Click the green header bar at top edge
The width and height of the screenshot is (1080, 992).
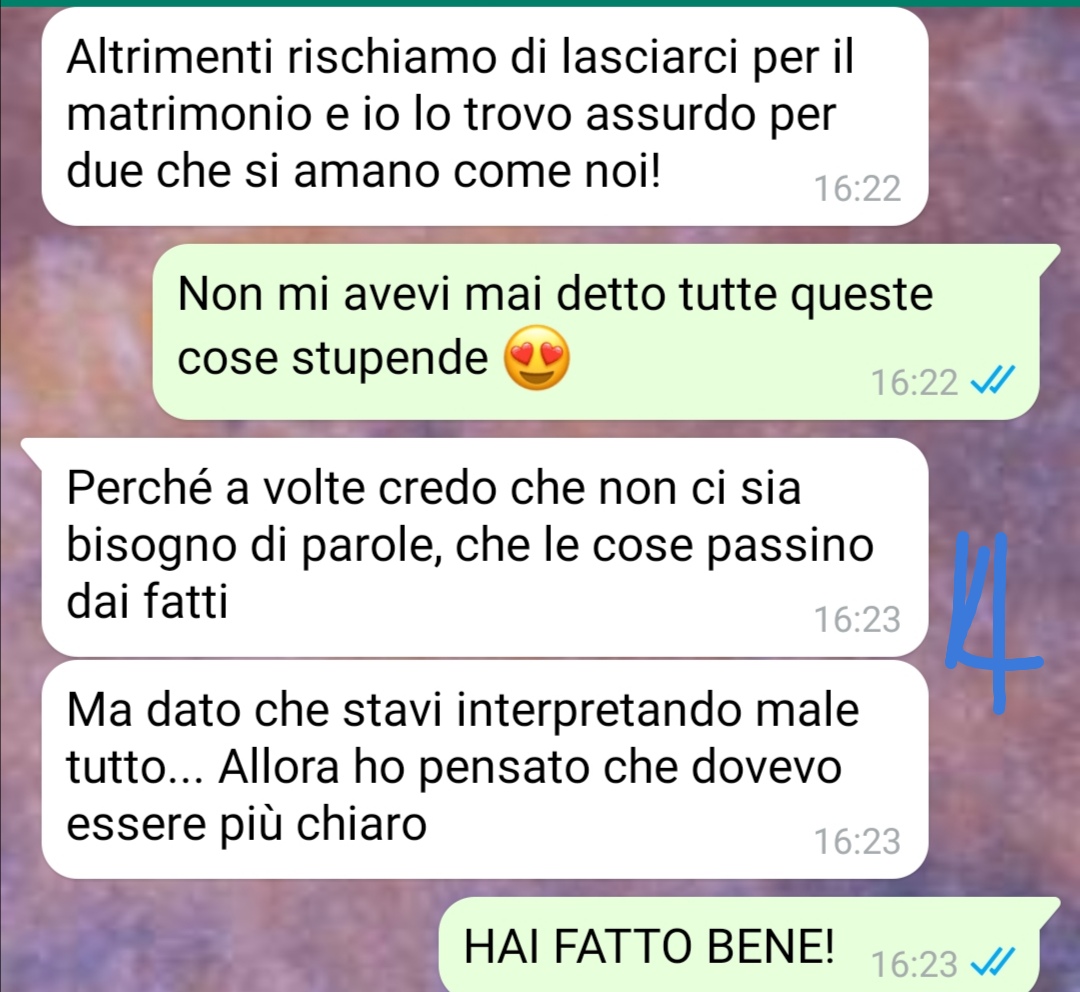pos(540,3)
